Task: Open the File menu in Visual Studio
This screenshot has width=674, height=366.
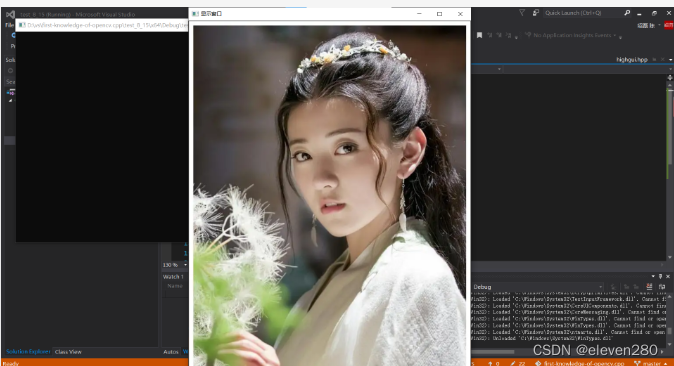Action: coord(9,25)
